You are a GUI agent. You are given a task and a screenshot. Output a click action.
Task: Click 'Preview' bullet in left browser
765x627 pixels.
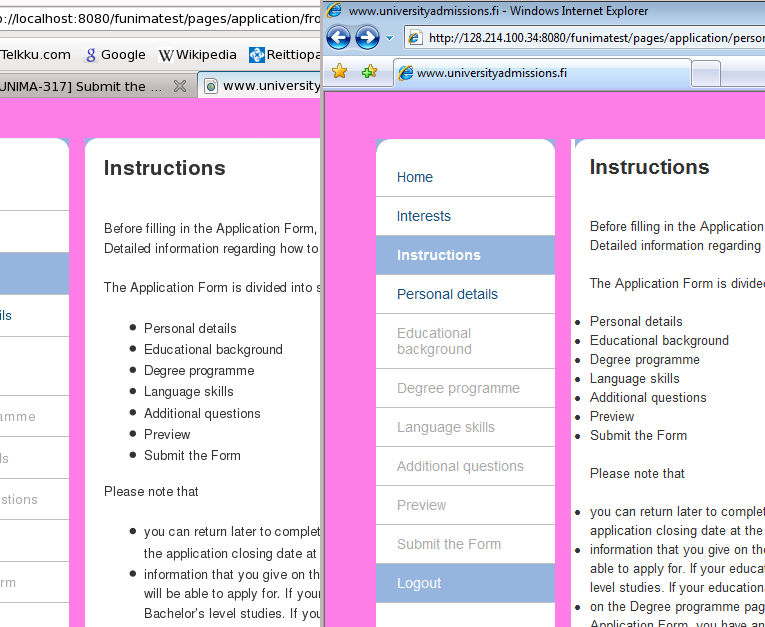(167, 434)
